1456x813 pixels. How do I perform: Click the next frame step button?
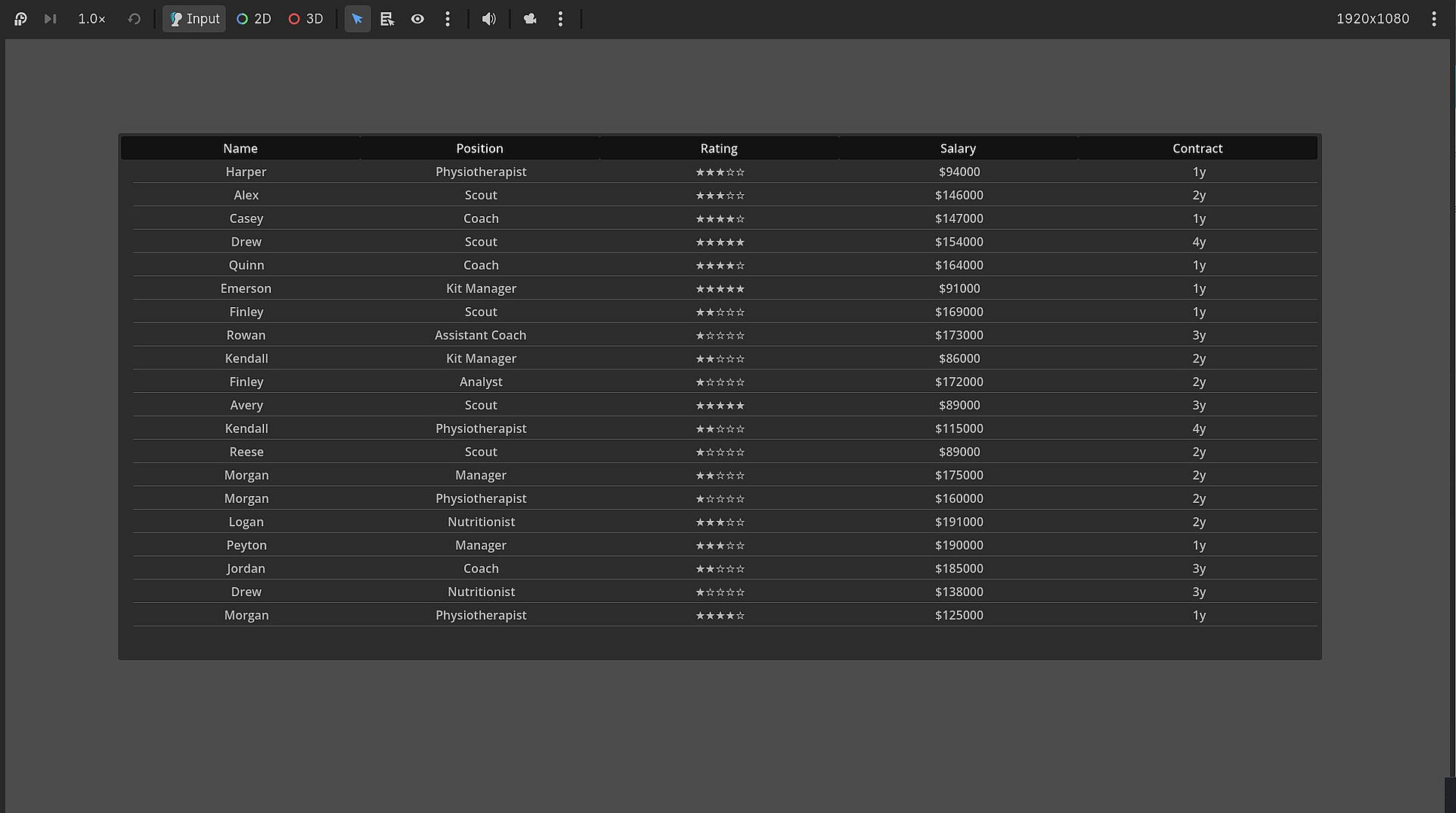tap(50, 19)
